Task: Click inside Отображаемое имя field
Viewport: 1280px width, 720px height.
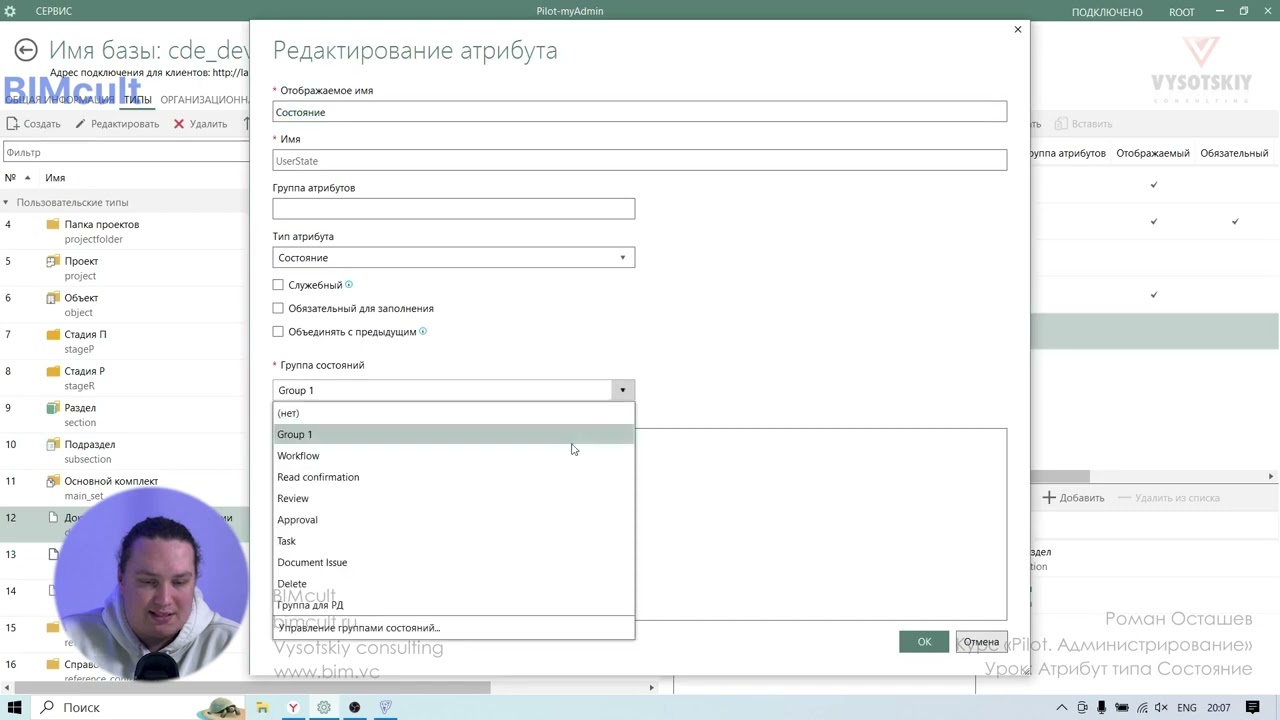Action: pos(639,112)
